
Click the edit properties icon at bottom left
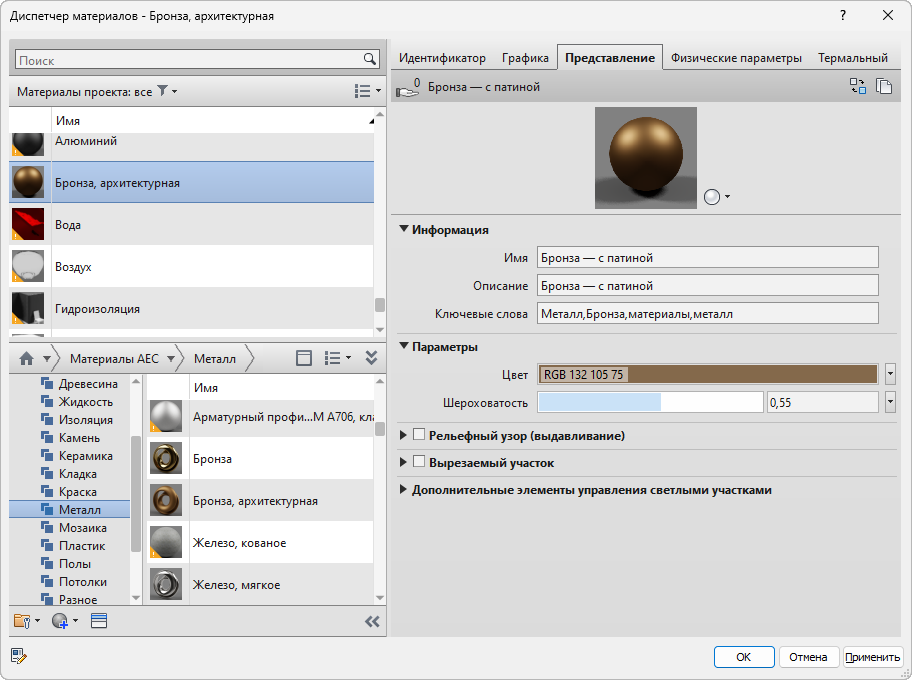coord(19,657)
